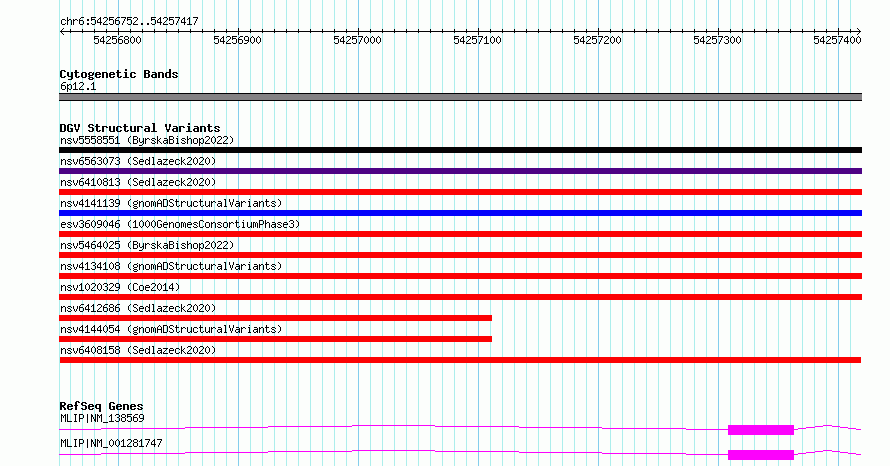Click the black nsv5558551 variant bar

click(x=460, y=150)
